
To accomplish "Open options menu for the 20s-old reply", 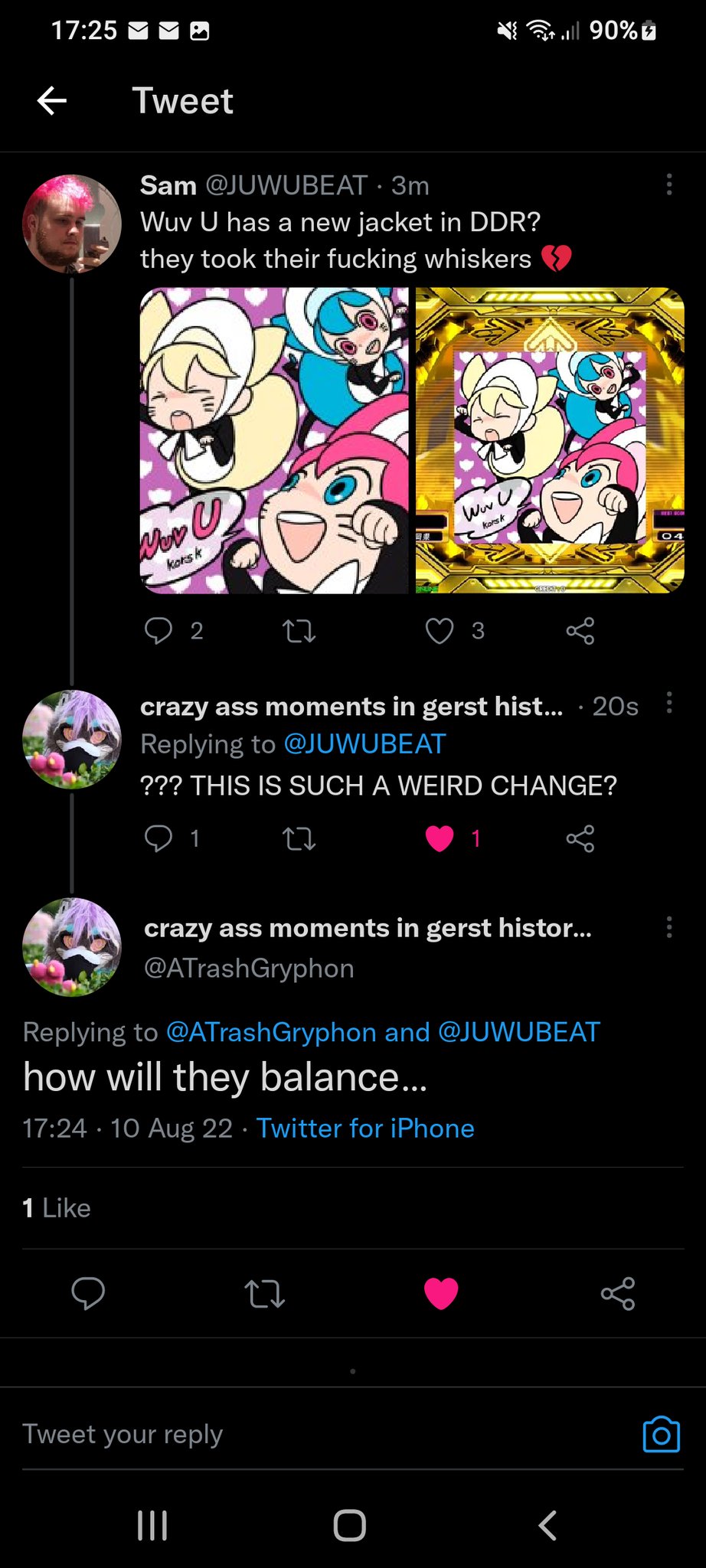I will [668, 703].
